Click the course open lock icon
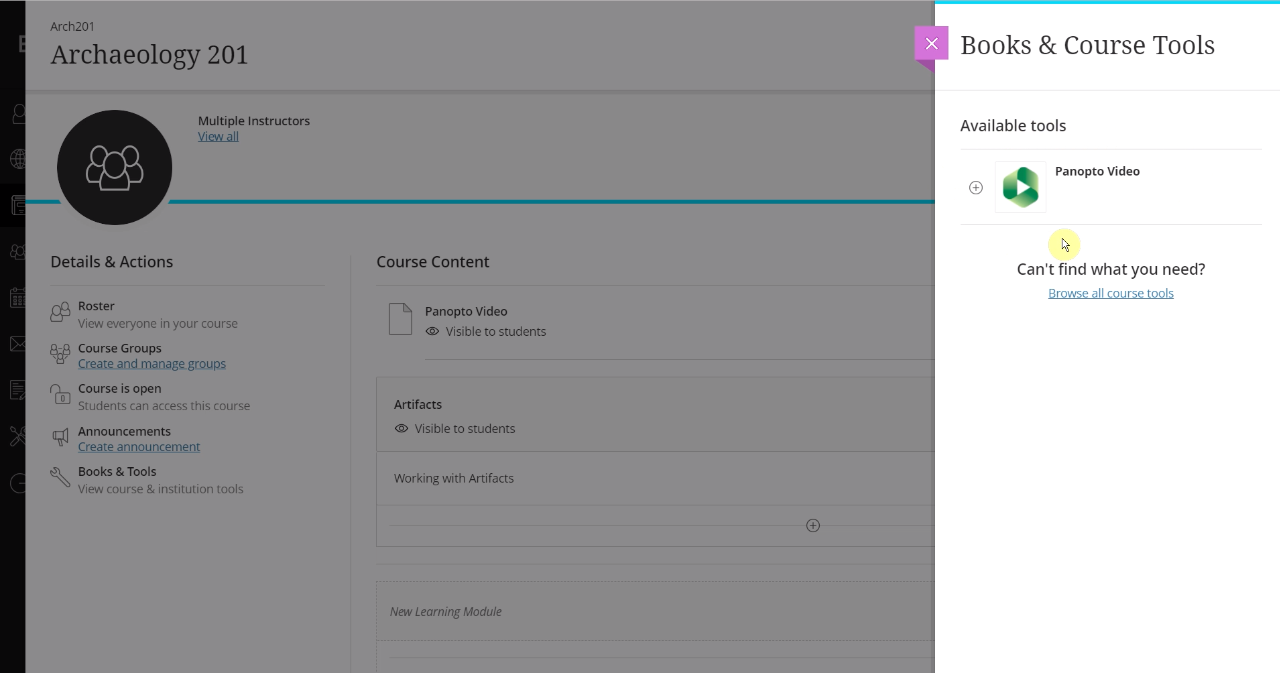 click(60, 396)
